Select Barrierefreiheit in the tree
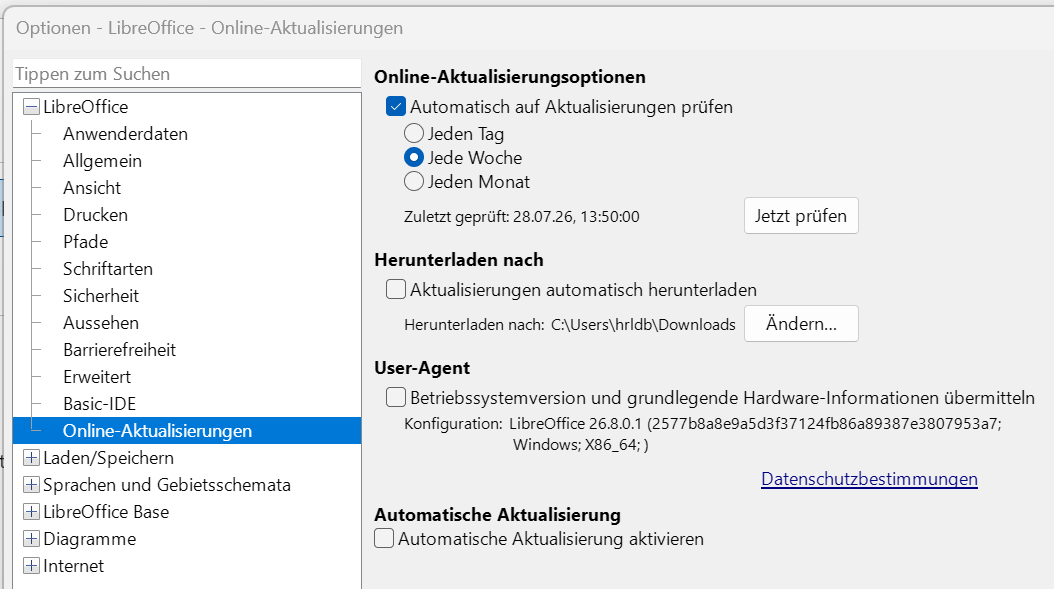This screenshot has width=1054, height=589. click(119, 350)
